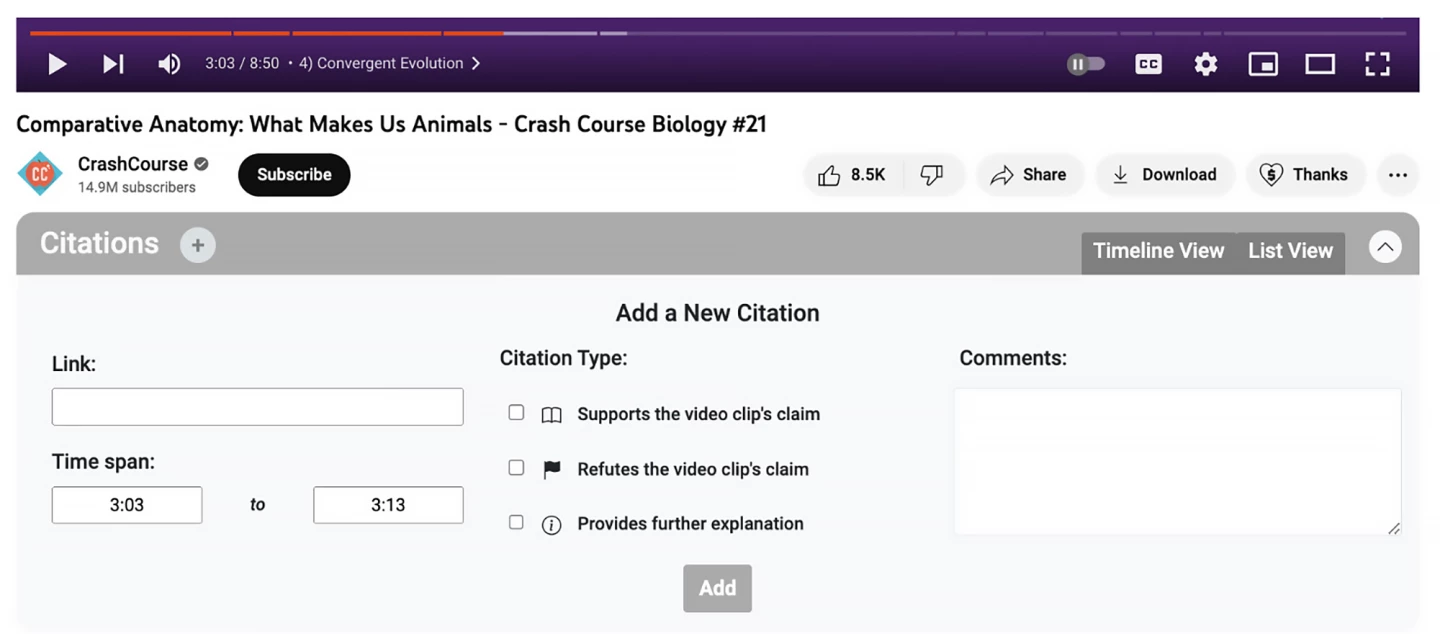This screenshot has width=1440, height=634.
Task: Mute the video volume
Action: click(169, 64)
